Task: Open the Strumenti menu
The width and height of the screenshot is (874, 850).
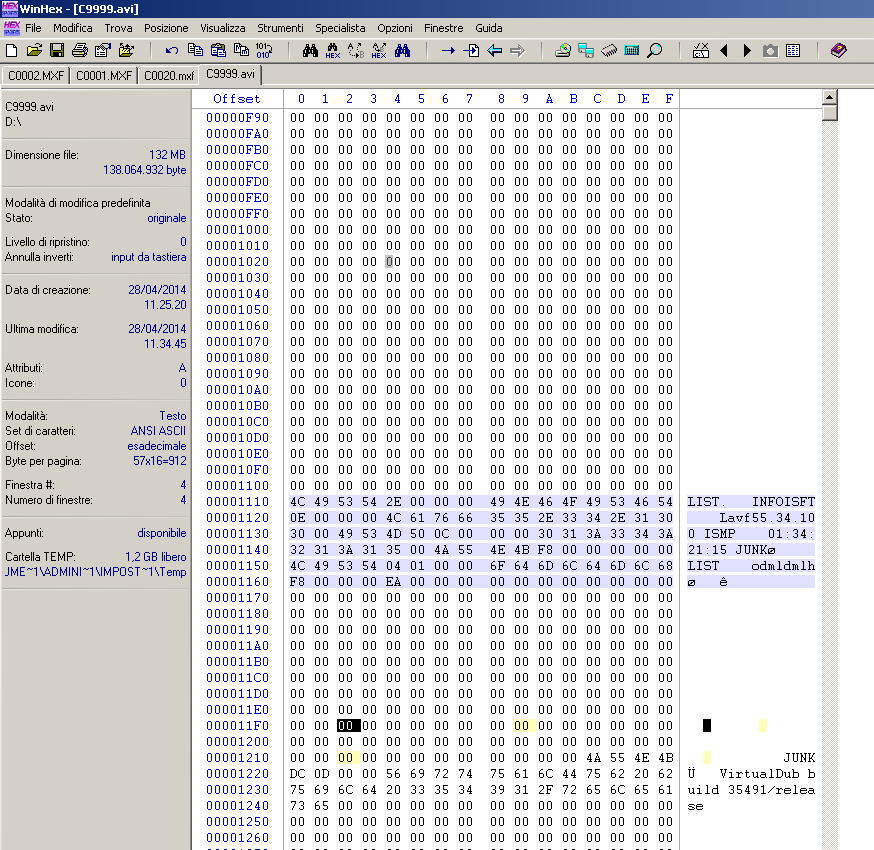Action: pos(280,28)
